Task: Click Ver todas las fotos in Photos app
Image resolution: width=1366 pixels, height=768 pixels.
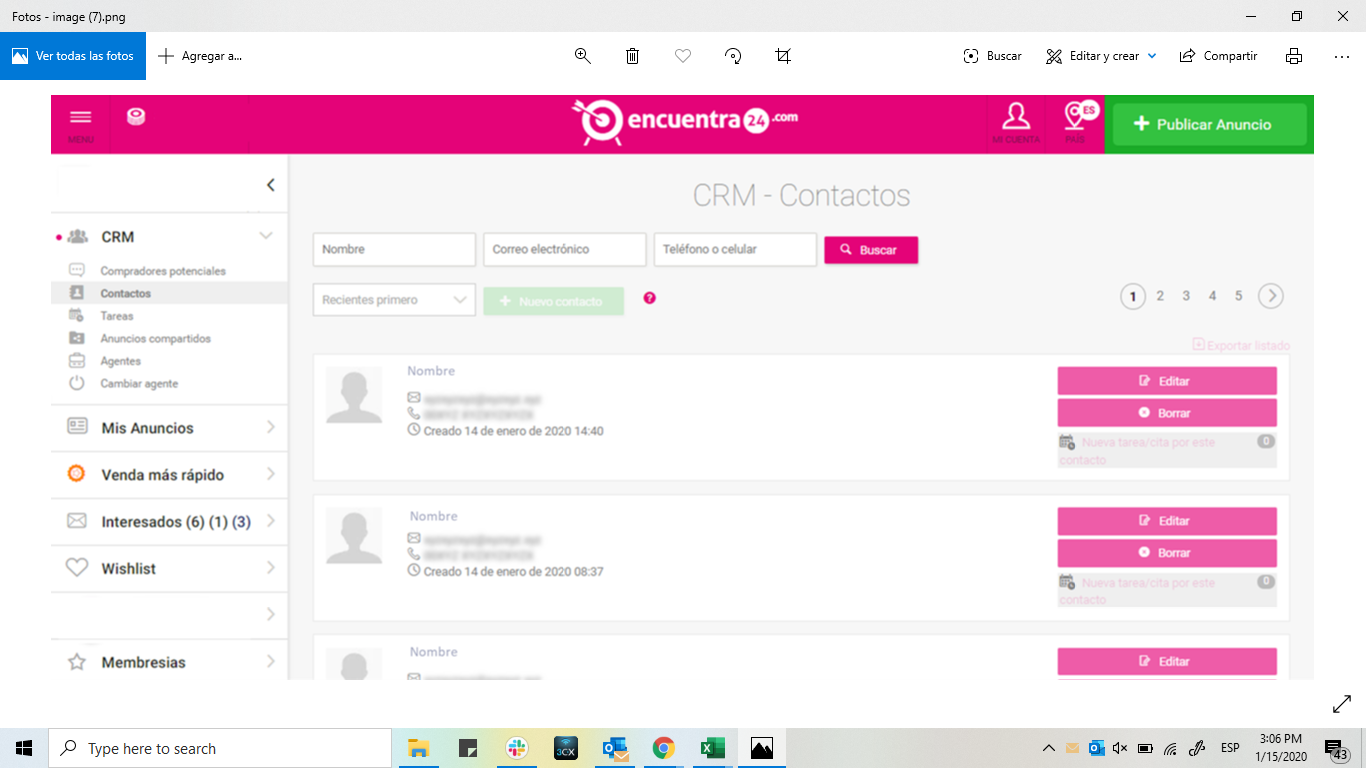Action: [73, 56]
